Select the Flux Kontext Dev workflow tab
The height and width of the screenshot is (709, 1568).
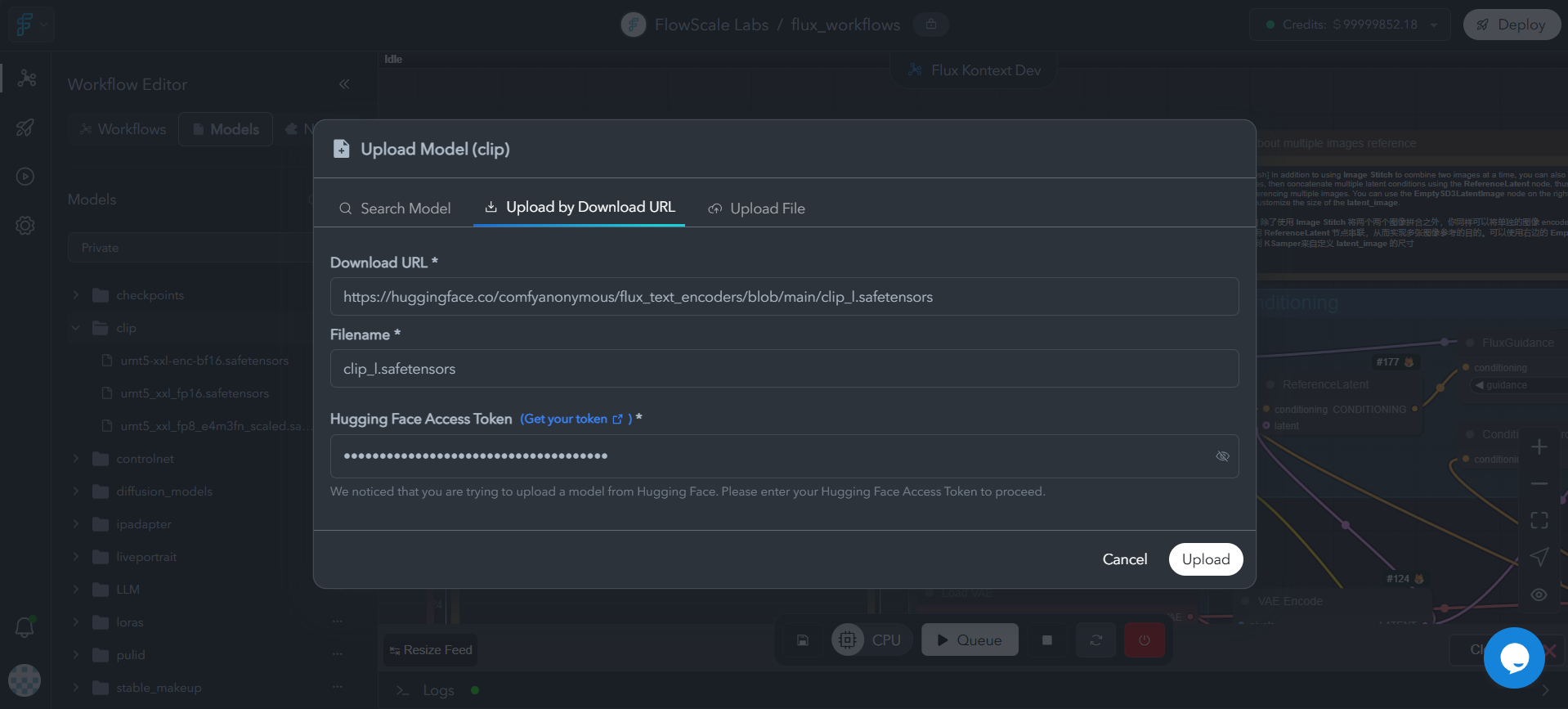pos(974,70)
